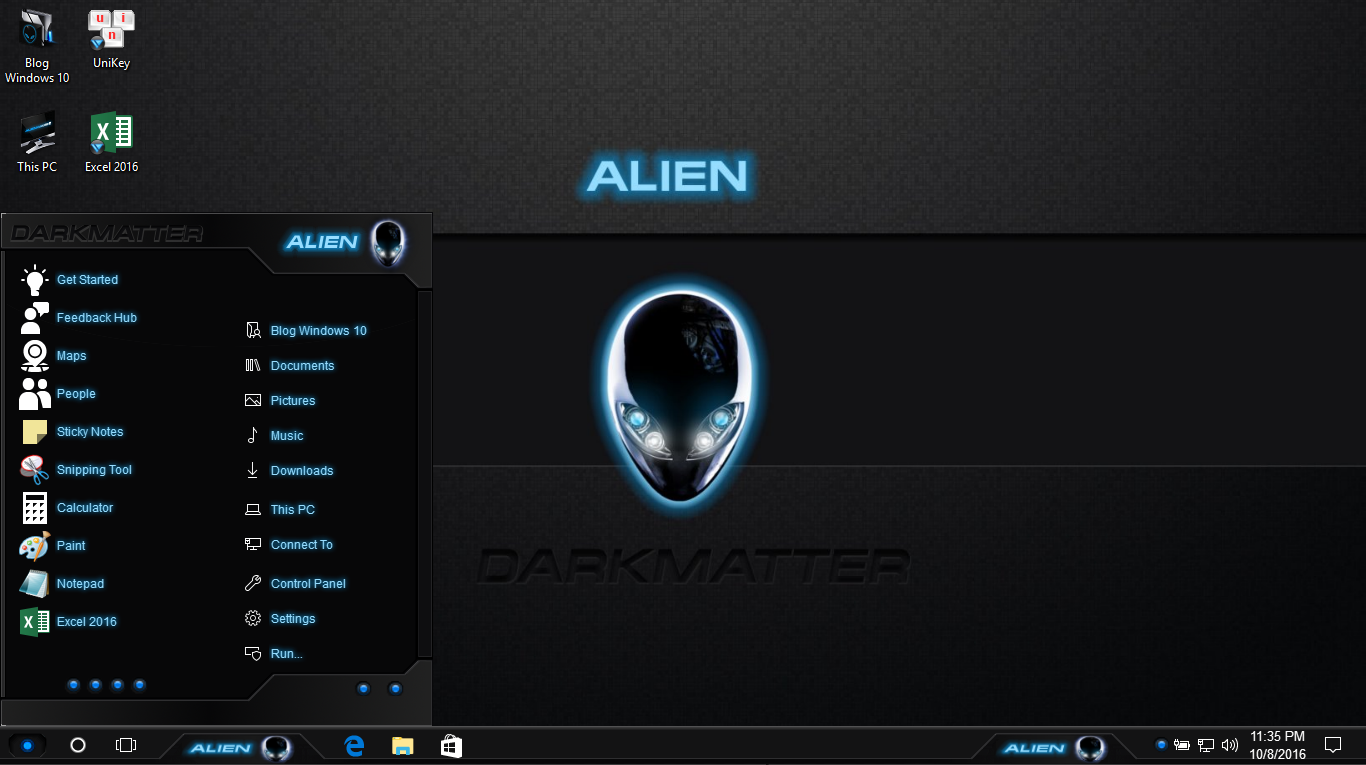Open the Action Center notification icon
The width and height of the screenshot is (1366, 765).
point(1333,745)
